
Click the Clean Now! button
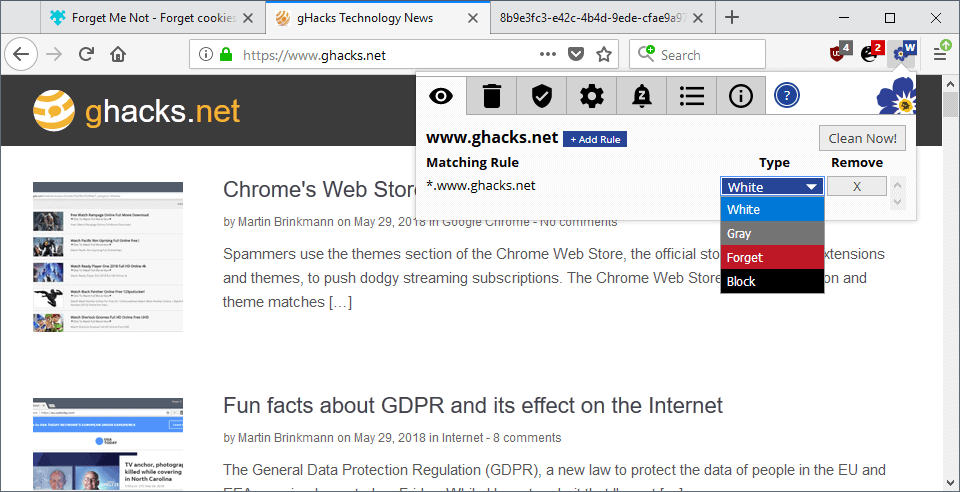[862, 138]
